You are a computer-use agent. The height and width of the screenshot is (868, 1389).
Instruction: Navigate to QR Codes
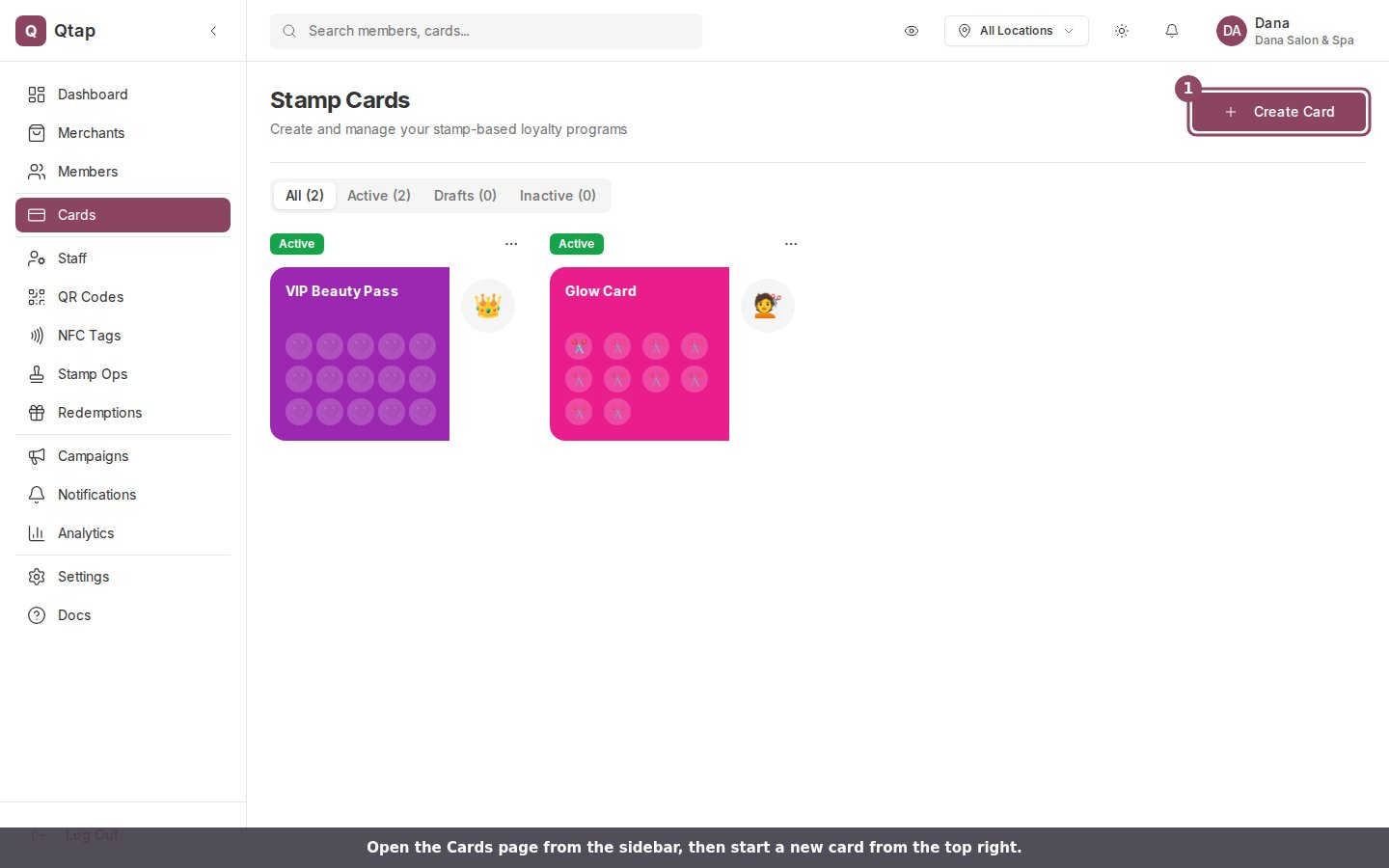[123, 297]
